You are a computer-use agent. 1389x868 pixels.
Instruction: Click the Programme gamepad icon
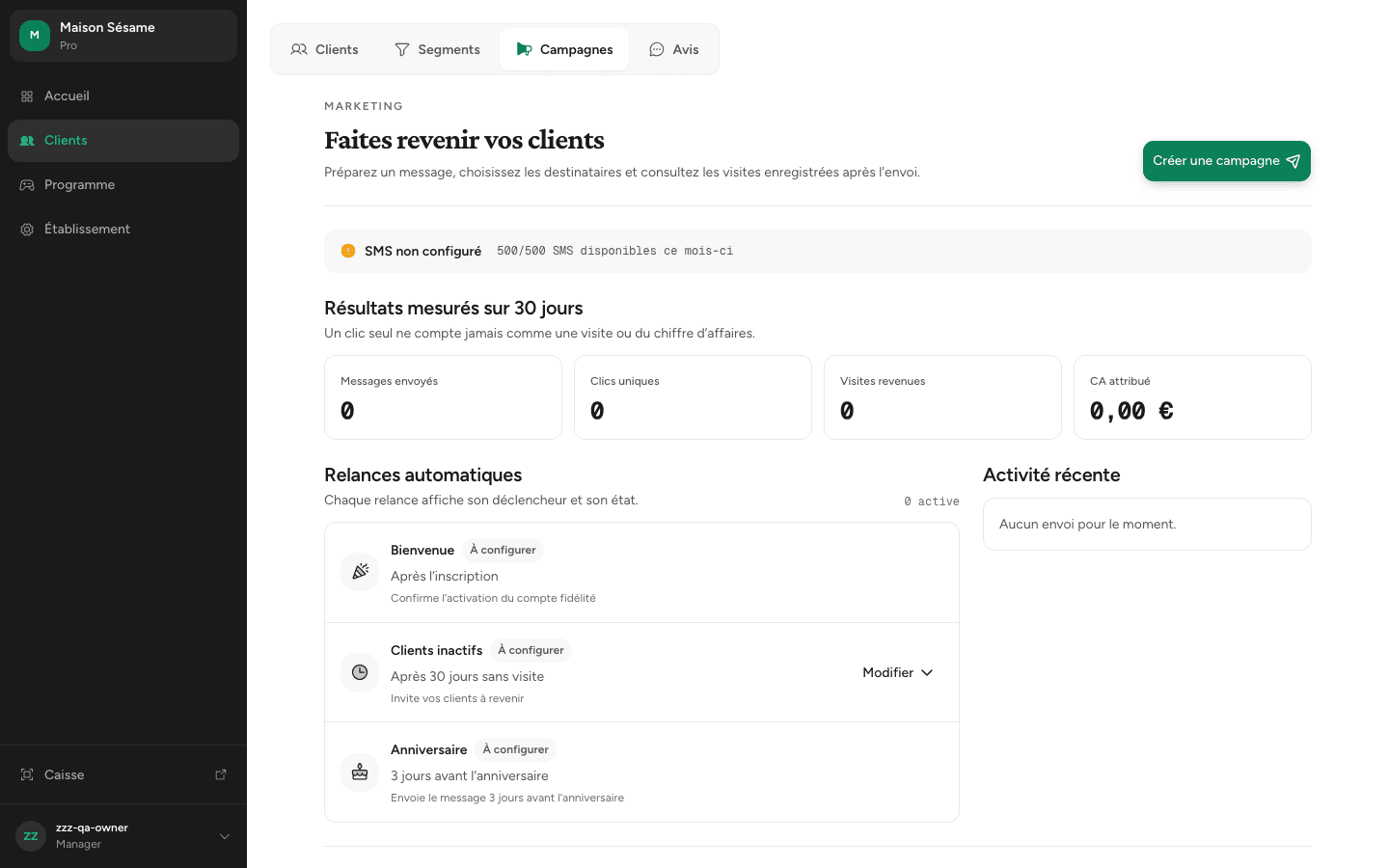[x=27, y=185]
